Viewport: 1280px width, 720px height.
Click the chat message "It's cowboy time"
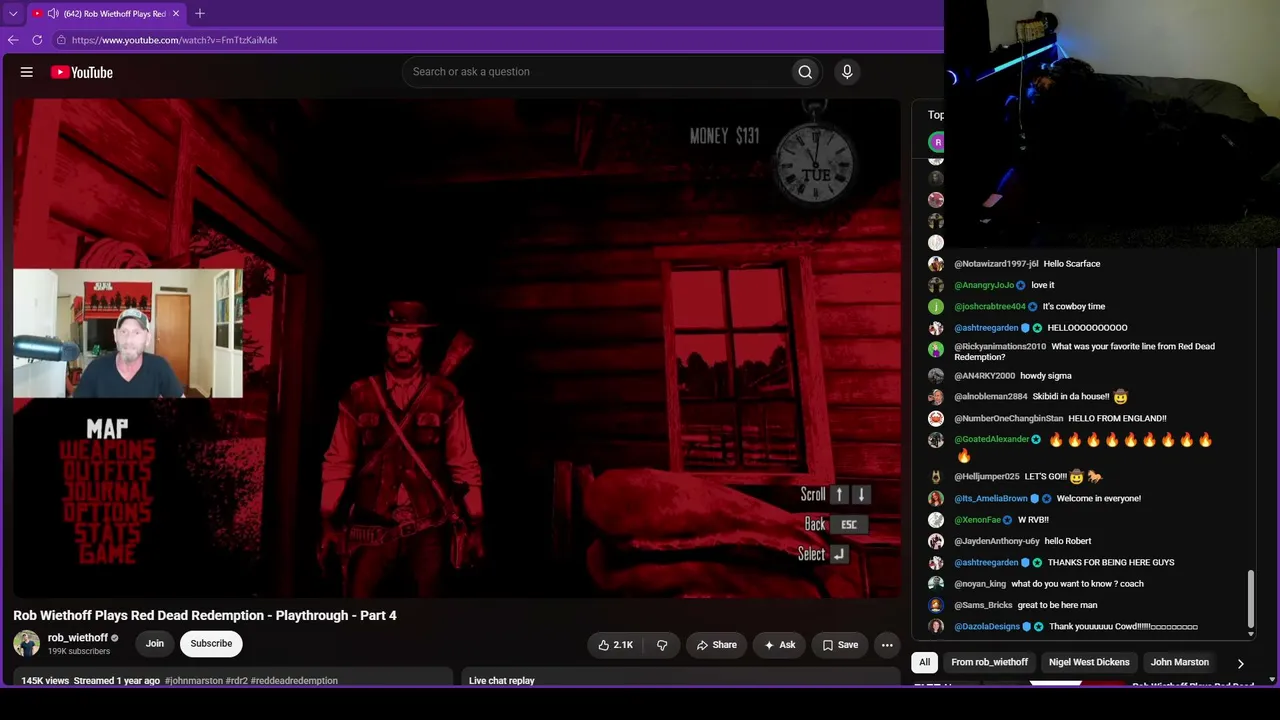coord(1074,307)
